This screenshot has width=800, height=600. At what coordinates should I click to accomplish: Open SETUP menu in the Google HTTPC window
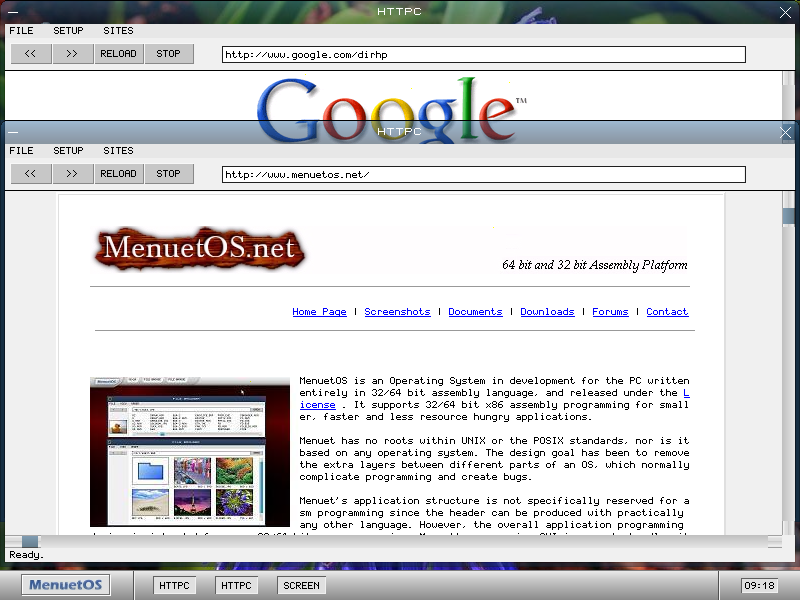(x=68, y=31)
